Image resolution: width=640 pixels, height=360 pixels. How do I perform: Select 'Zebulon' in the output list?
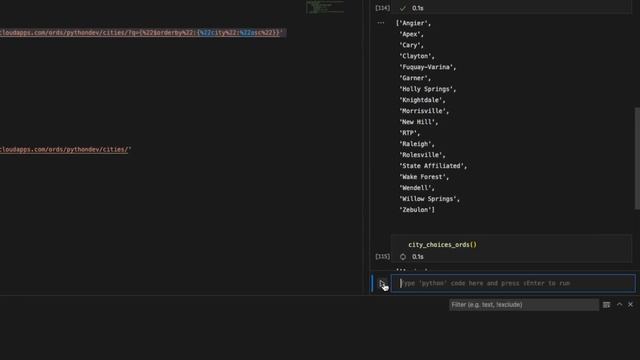pyautogui.click(x=415, y=210)
